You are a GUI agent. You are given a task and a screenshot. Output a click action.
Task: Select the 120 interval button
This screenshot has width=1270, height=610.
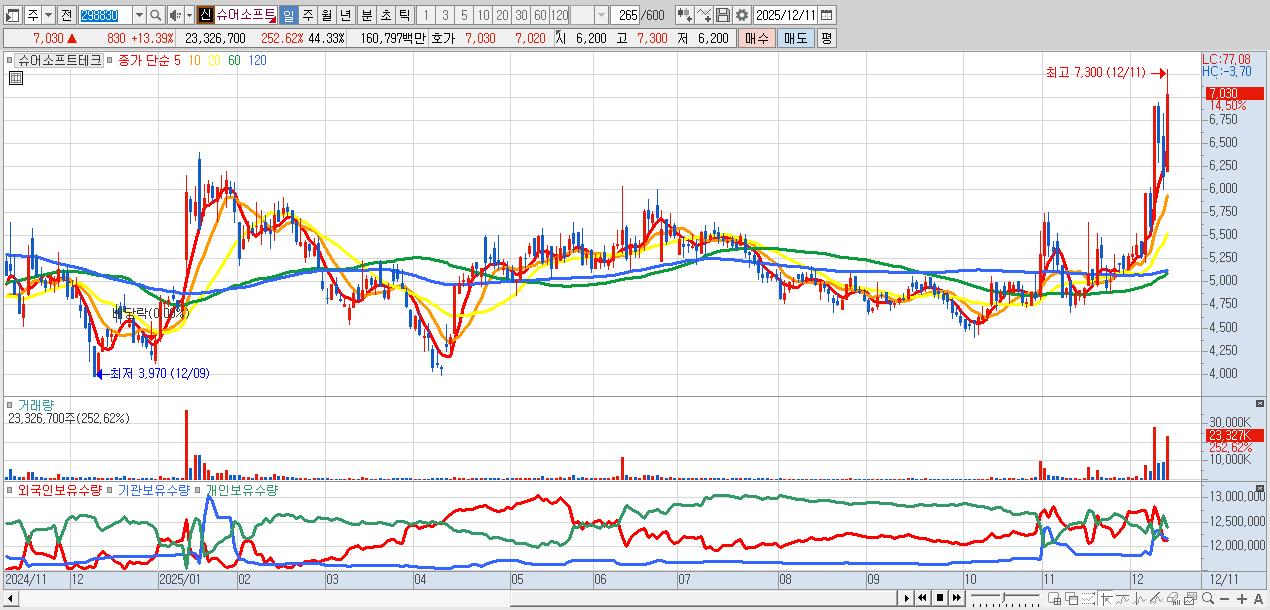(x=559, y=15)
